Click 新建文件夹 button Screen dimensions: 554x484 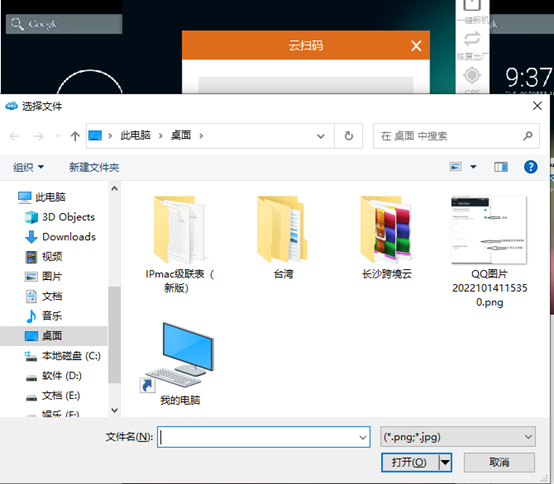tap(94, 167)
